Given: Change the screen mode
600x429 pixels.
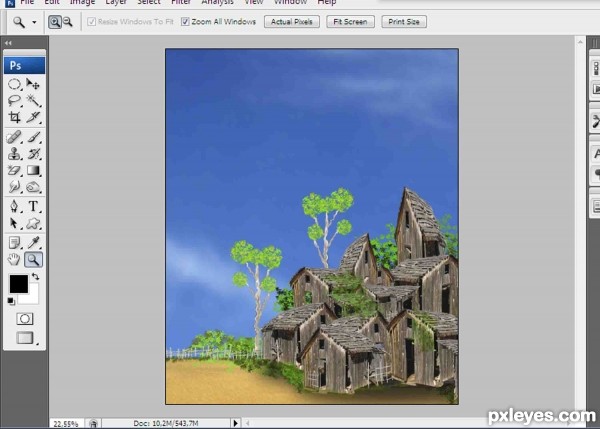Looking at the screenshot, I should pos(25,338).
